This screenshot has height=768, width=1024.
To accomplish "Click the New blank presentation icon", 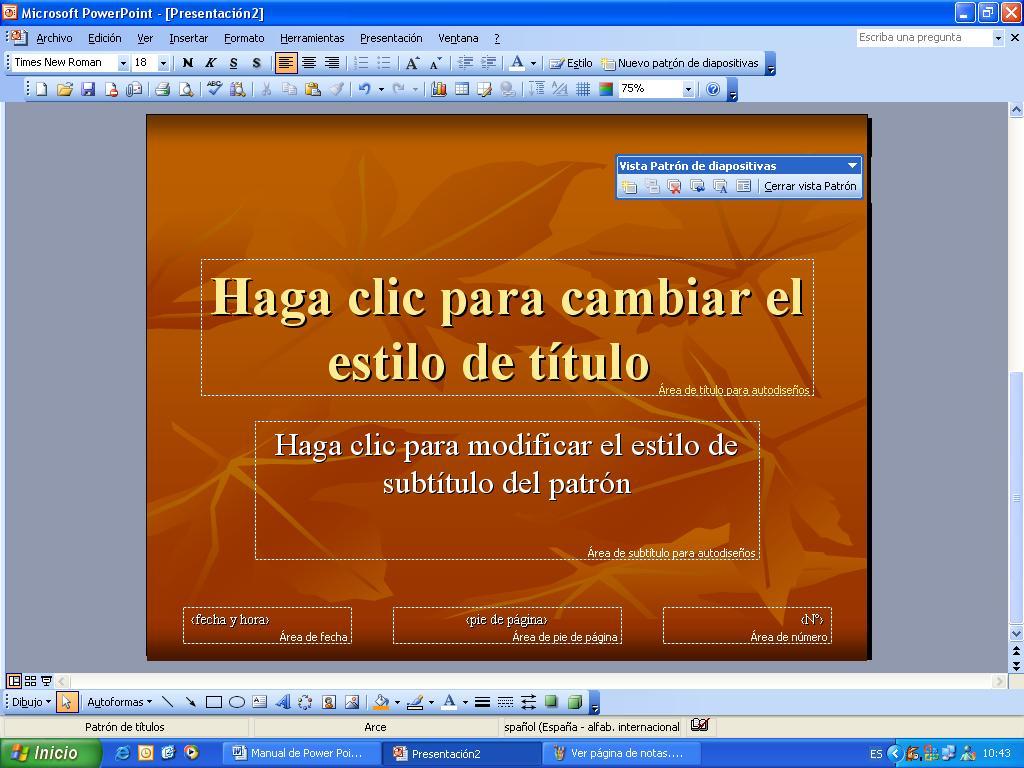I will tap(41, 89).
